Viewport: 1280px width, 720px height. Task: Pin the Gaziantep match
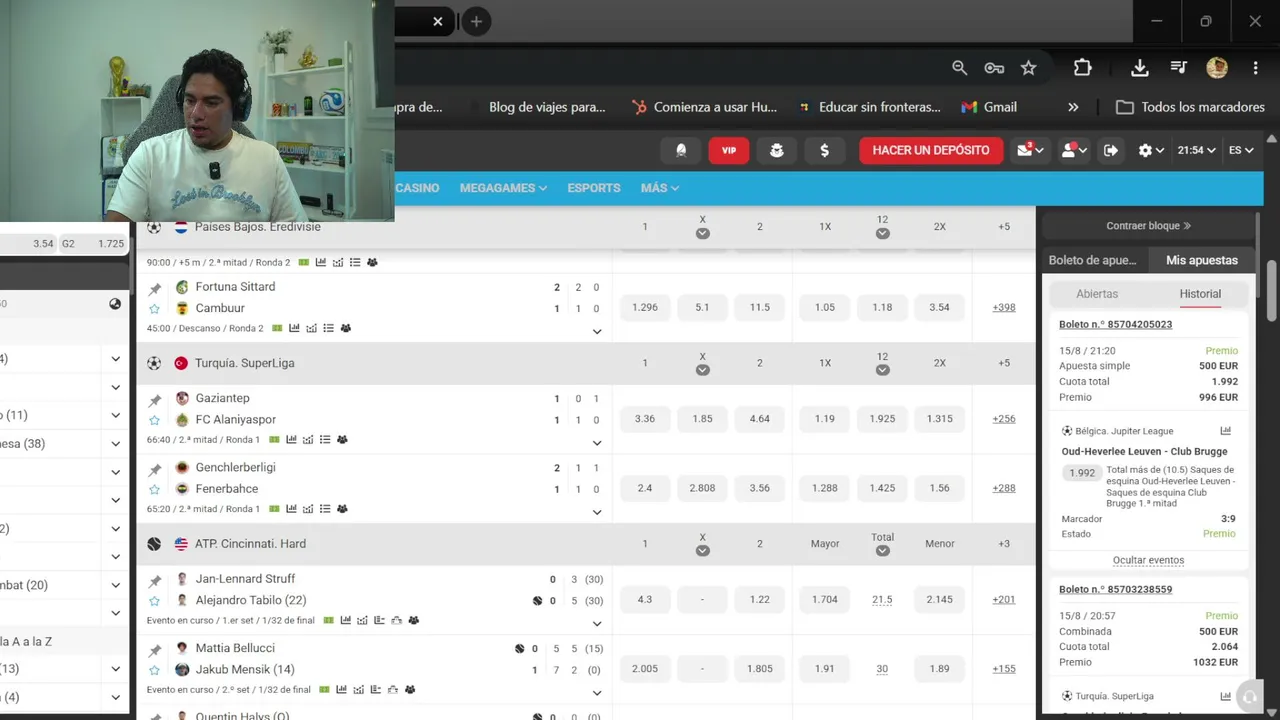point(155,400)
